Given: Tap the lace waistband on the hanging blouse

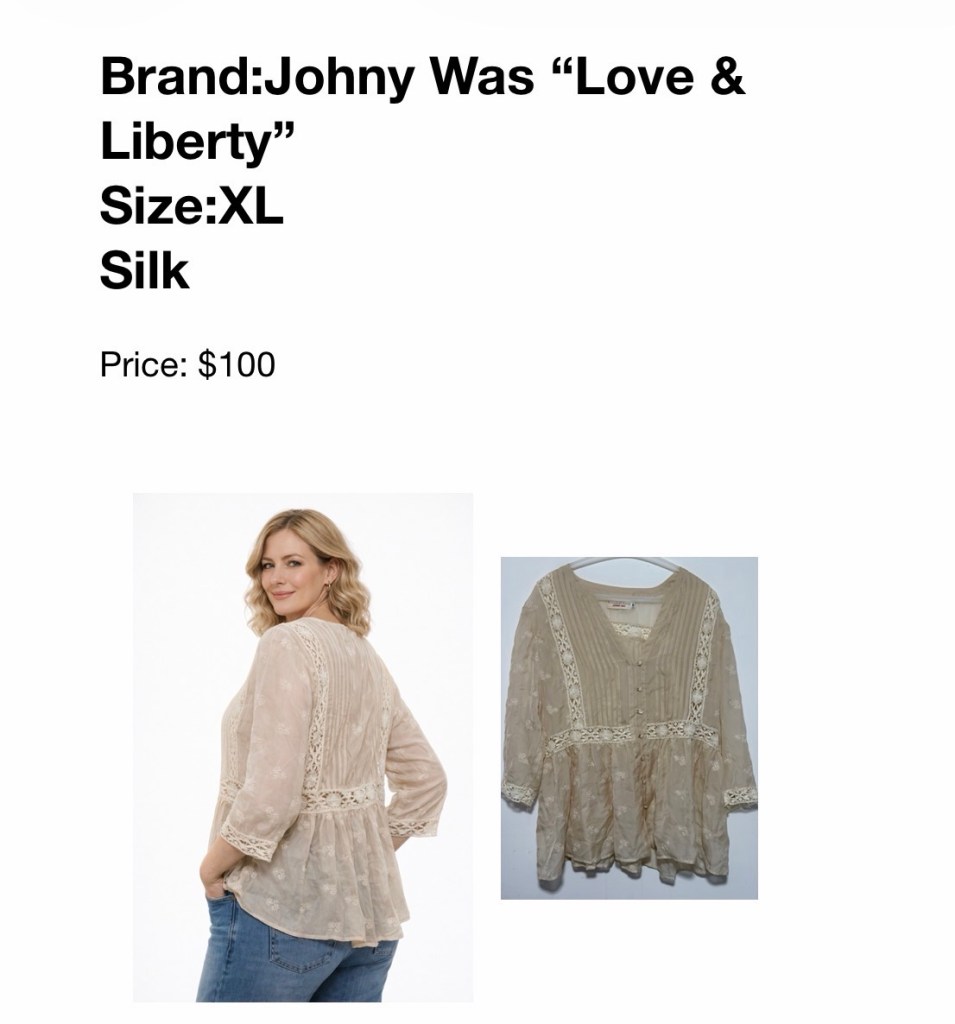Looking at the screenshot, I should (630, 735).
